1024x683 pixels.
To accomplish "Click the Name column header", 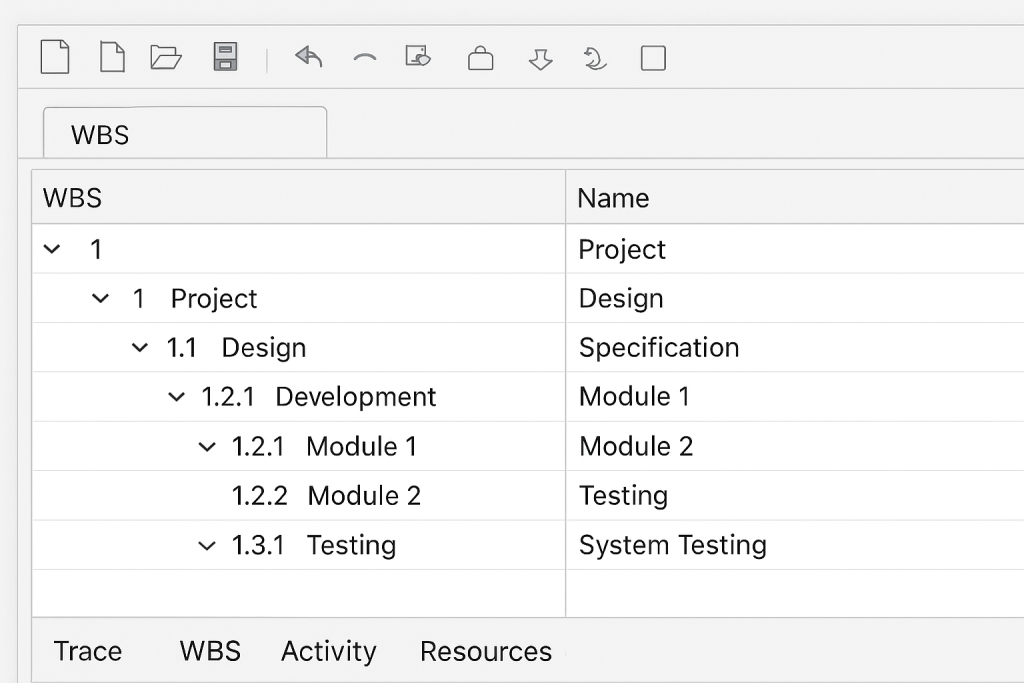I will pos(613,197).
